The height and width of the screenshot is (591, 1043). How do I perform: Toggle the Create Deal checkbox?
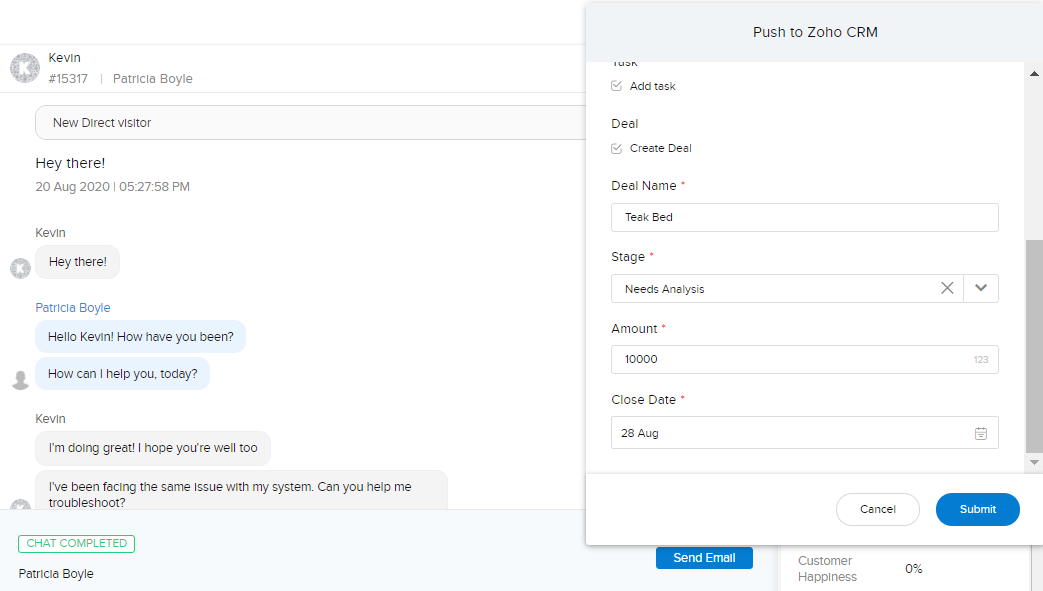click(x=617, y=148)
